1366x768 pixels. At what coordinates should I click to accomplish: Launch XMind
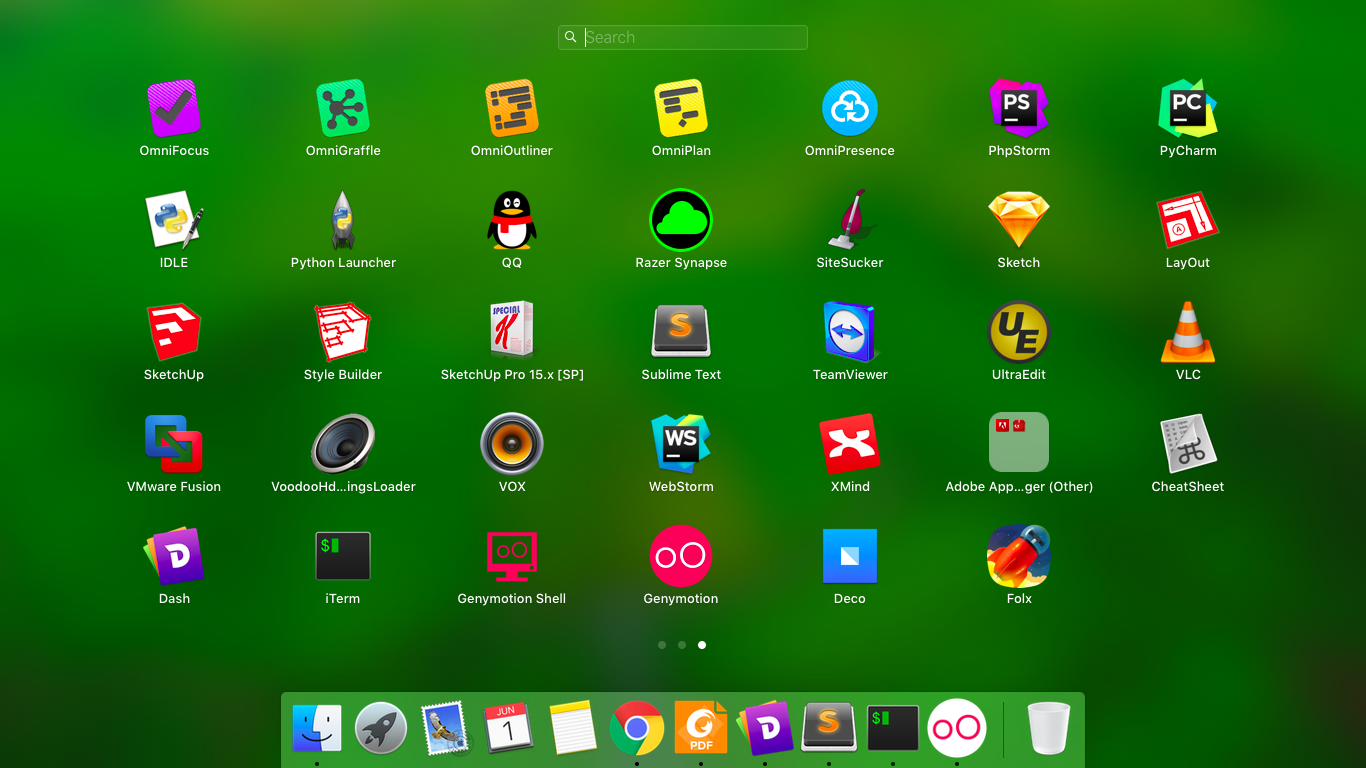pos(850,444)
